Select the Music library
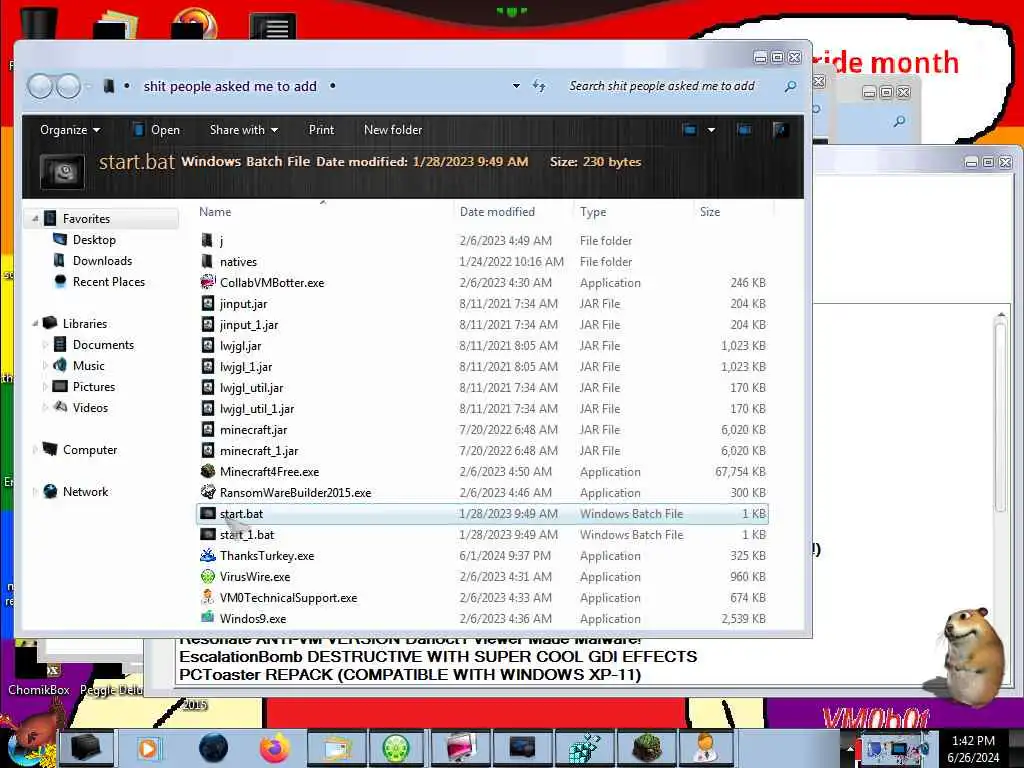The height and width of the screenshot is (768, 1024). coord(88,366)
